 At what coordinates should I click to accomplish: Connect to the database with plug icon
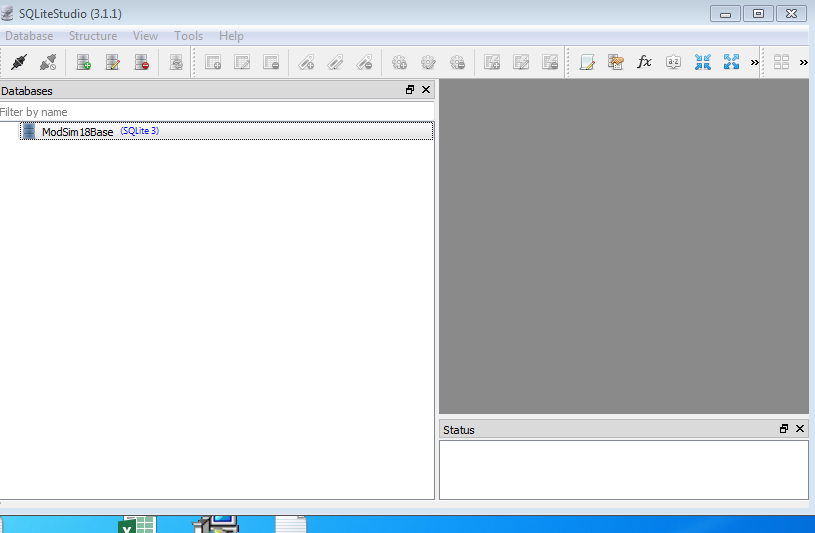point(19,62)
